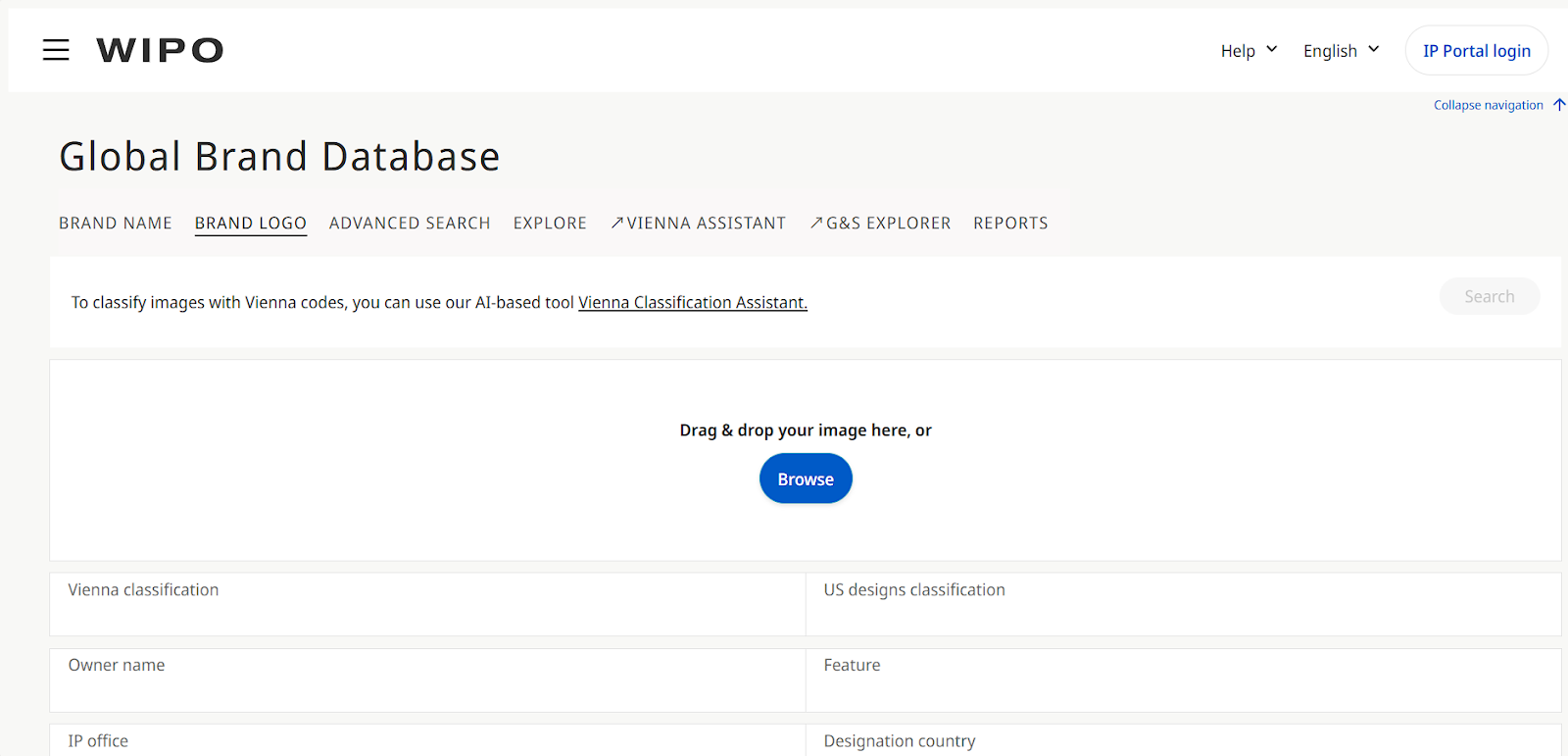Click the Search button
1568x756 pixels.
pyautogui.click(x=1489, y=296)
